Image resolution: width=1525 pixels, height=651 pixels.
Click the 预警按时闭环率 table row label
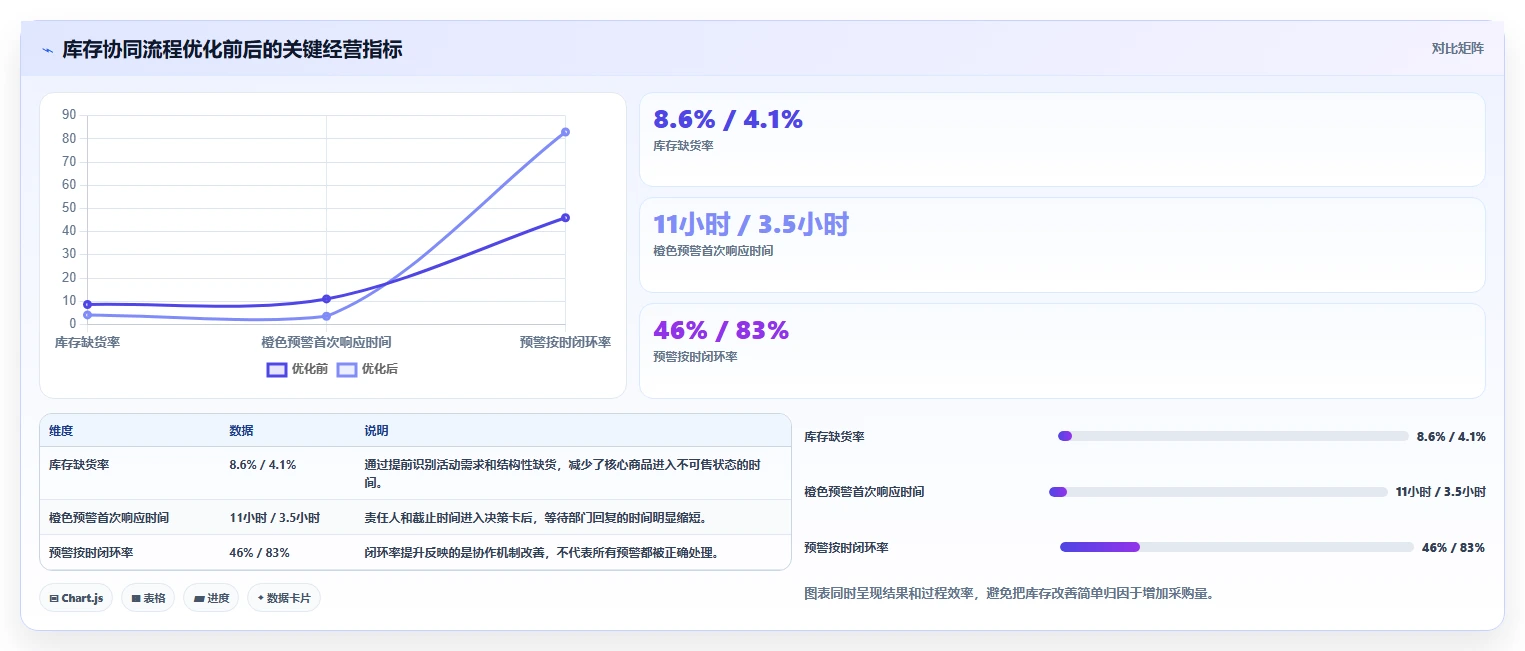[91, 553]
